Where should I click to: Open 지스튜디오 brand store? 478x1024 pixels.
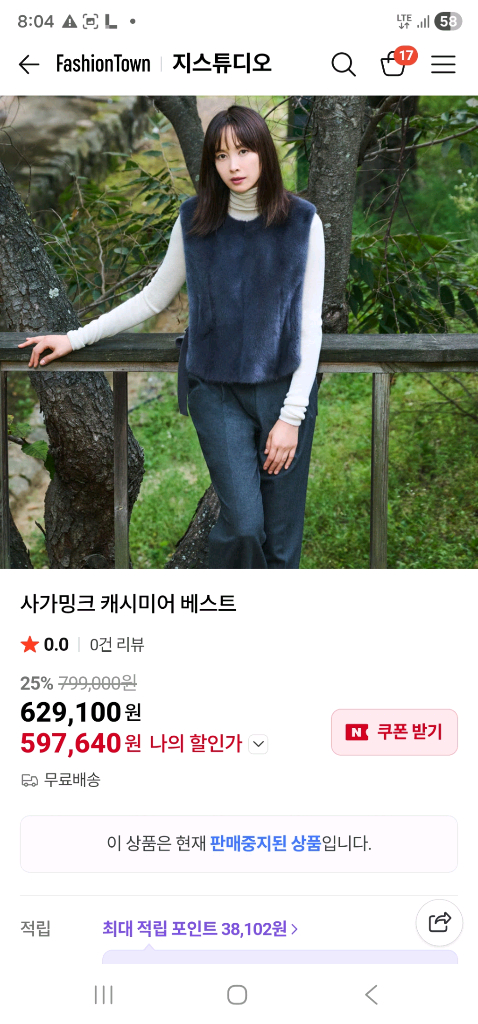[x=221, y=64]
